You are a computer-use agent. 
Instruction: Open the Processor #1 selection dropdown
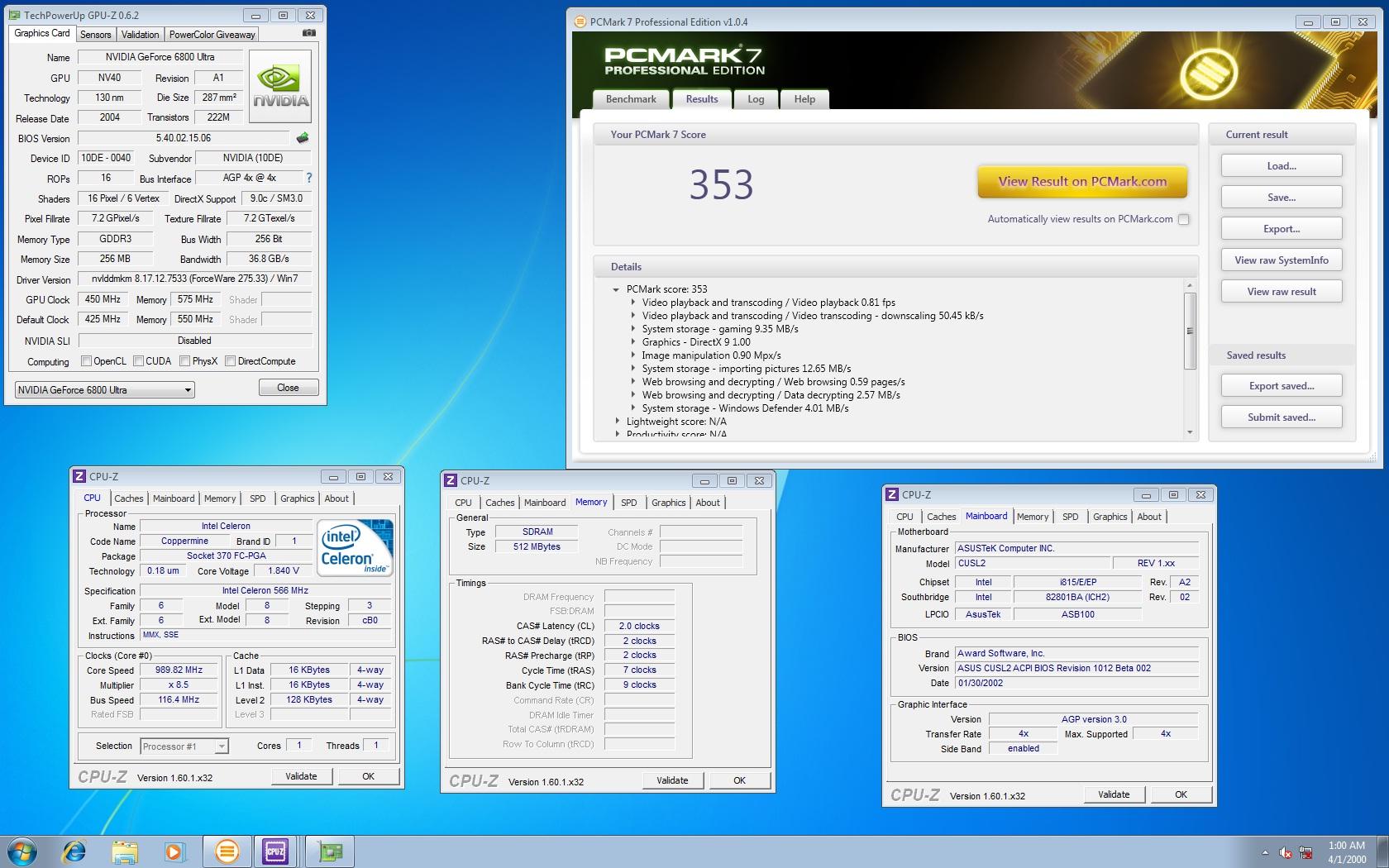click(x=184, y=746)
